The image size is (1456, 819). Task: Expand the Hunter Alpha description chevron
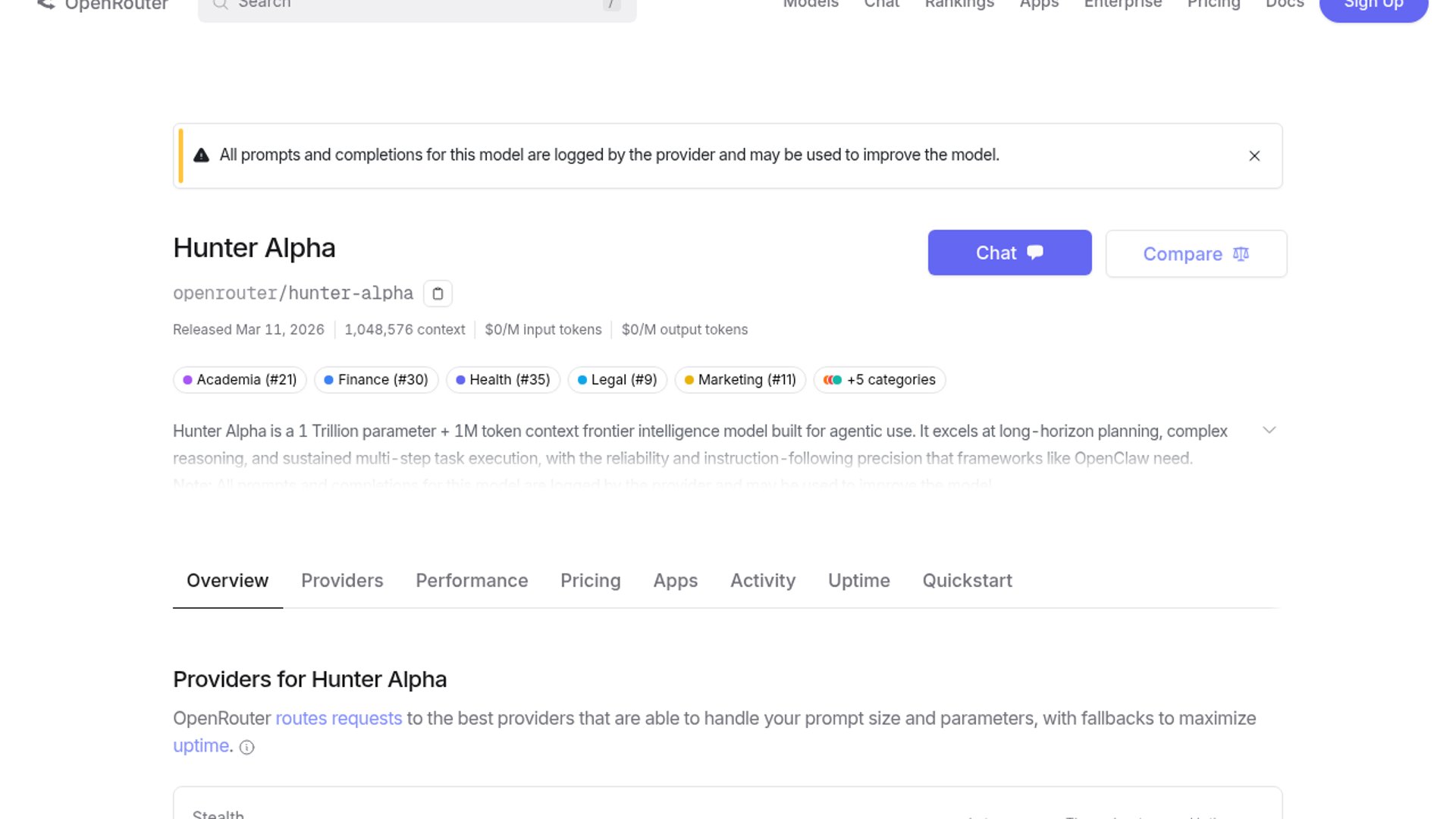[x=1269, y=431]
